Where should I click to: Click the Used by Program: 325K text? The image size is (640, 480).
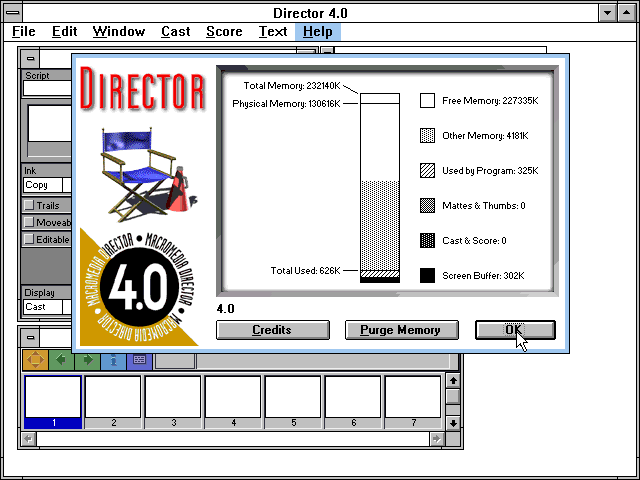click(x=490, y=171)
